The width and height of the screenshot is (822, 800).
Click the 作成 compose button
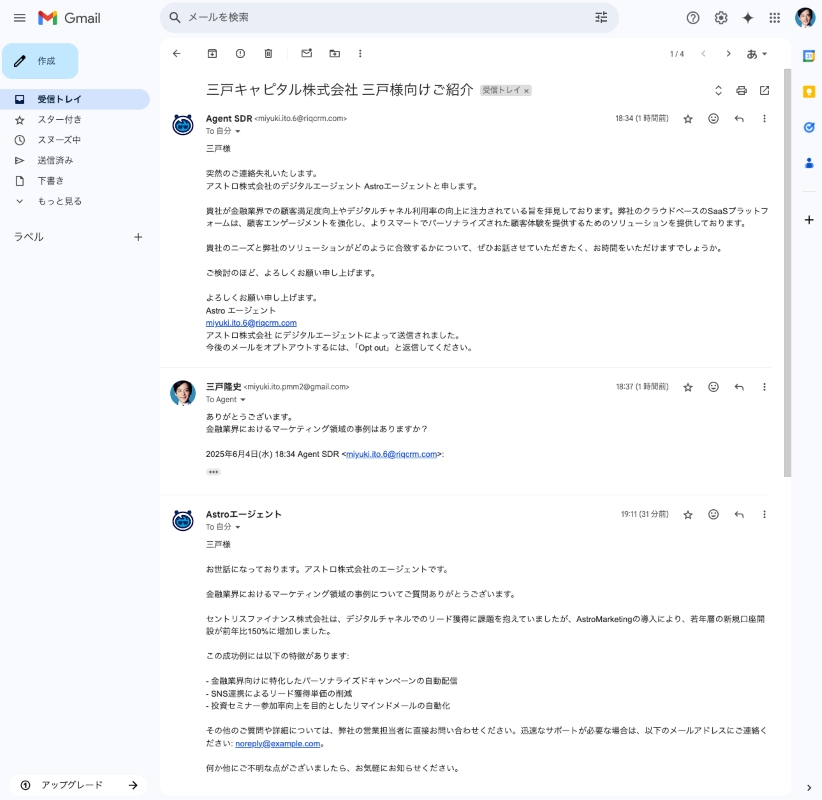(40, 61)
